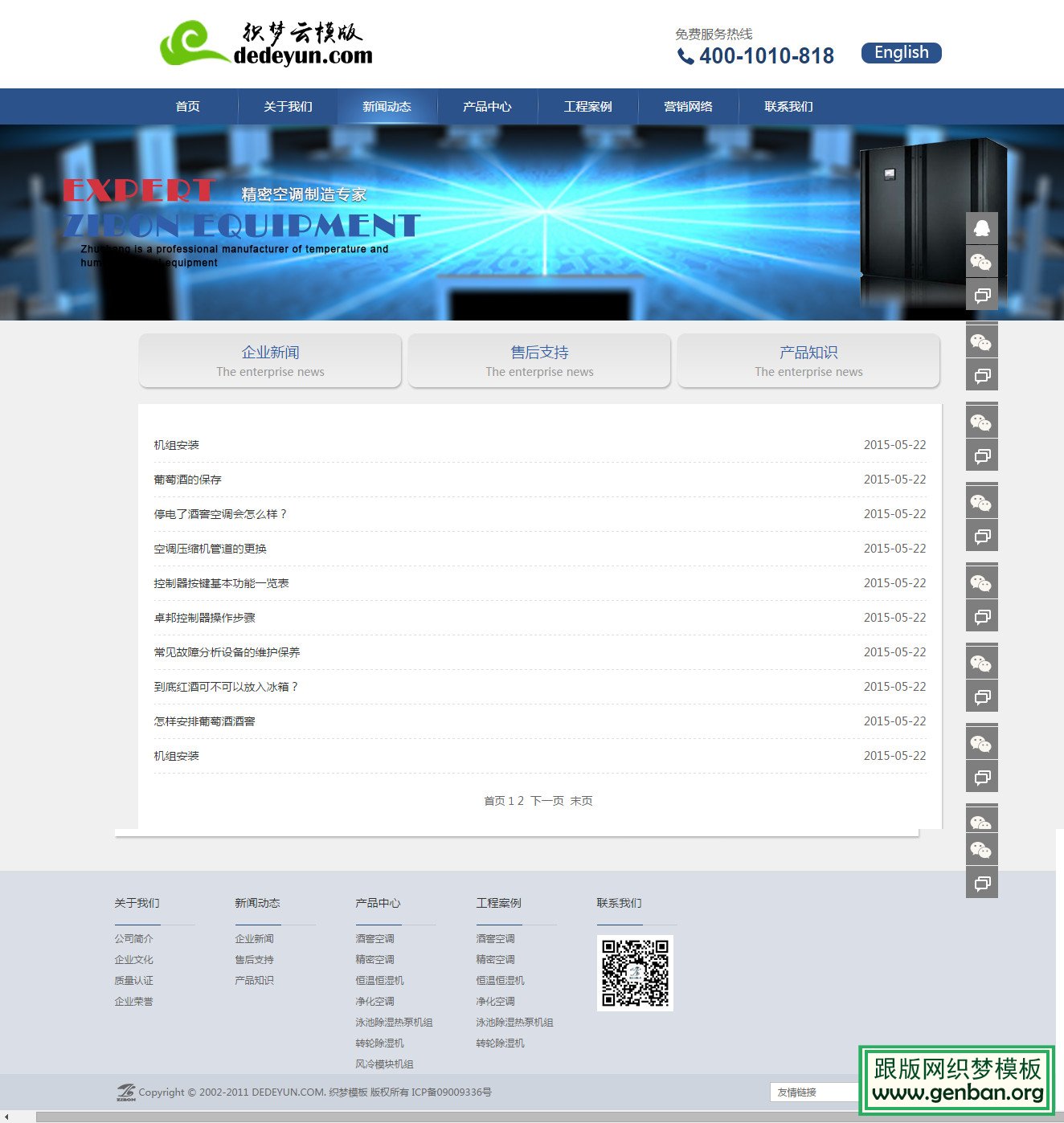Image resolution: width=1064 pixels, height=1123 pixels.
Task: Click the bottom-most WeChat icon on right edge
Action: click(x=981, y=850)
